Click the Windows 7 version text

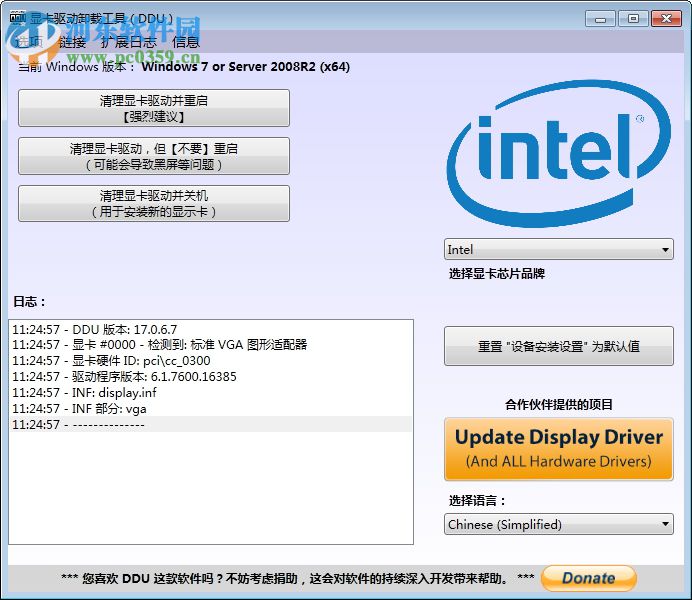(245, 67)
